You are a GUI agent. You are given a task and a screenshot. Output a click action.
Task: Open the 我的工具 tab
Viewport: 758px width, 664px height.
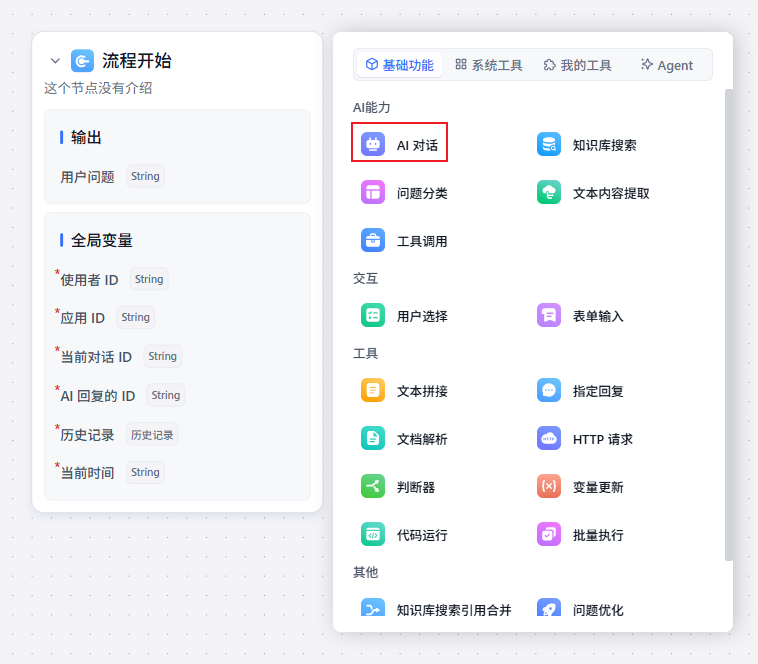pos(577,65)
